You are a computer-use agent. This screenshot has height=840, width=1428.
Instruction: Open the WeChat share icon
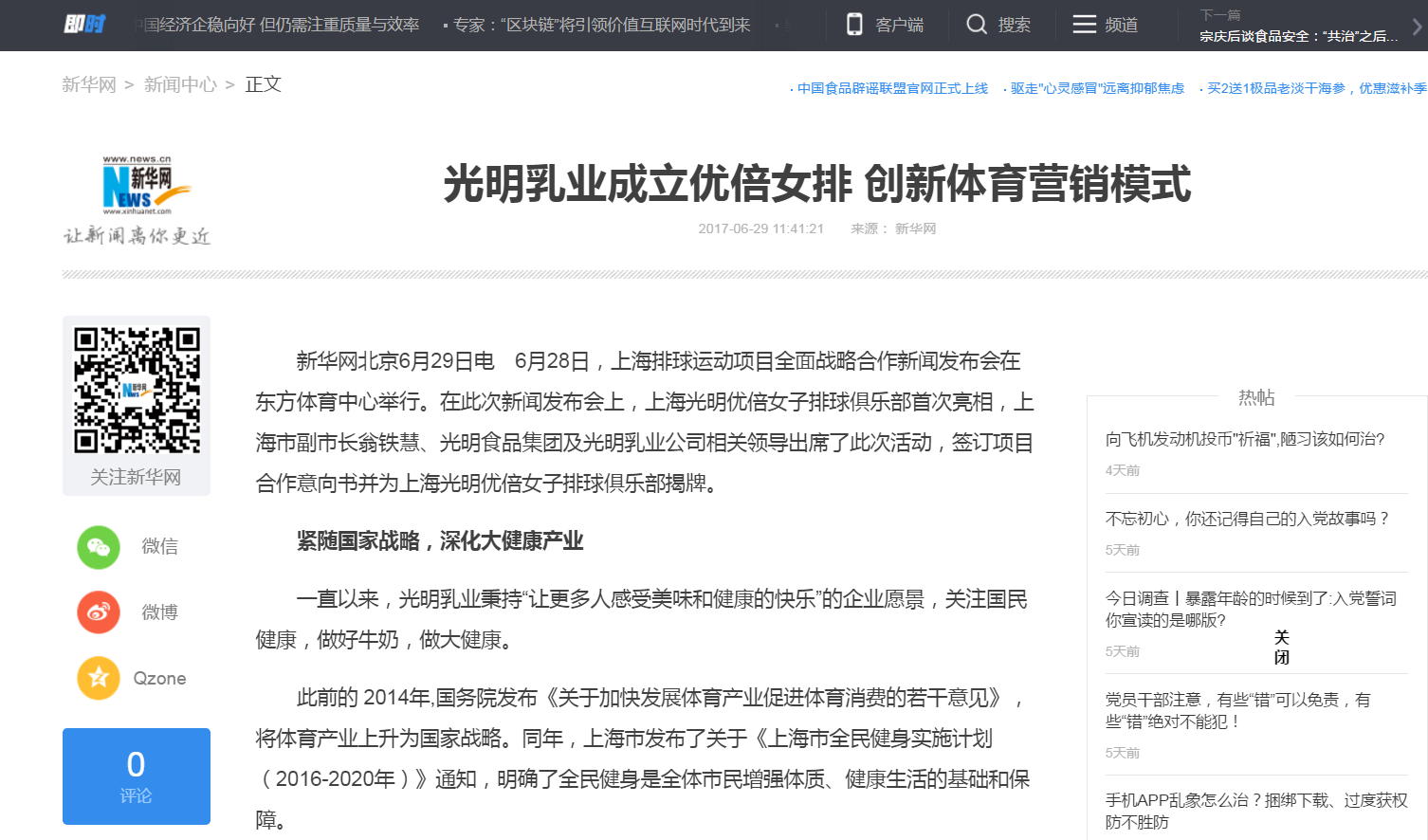[x=98, y=547]
